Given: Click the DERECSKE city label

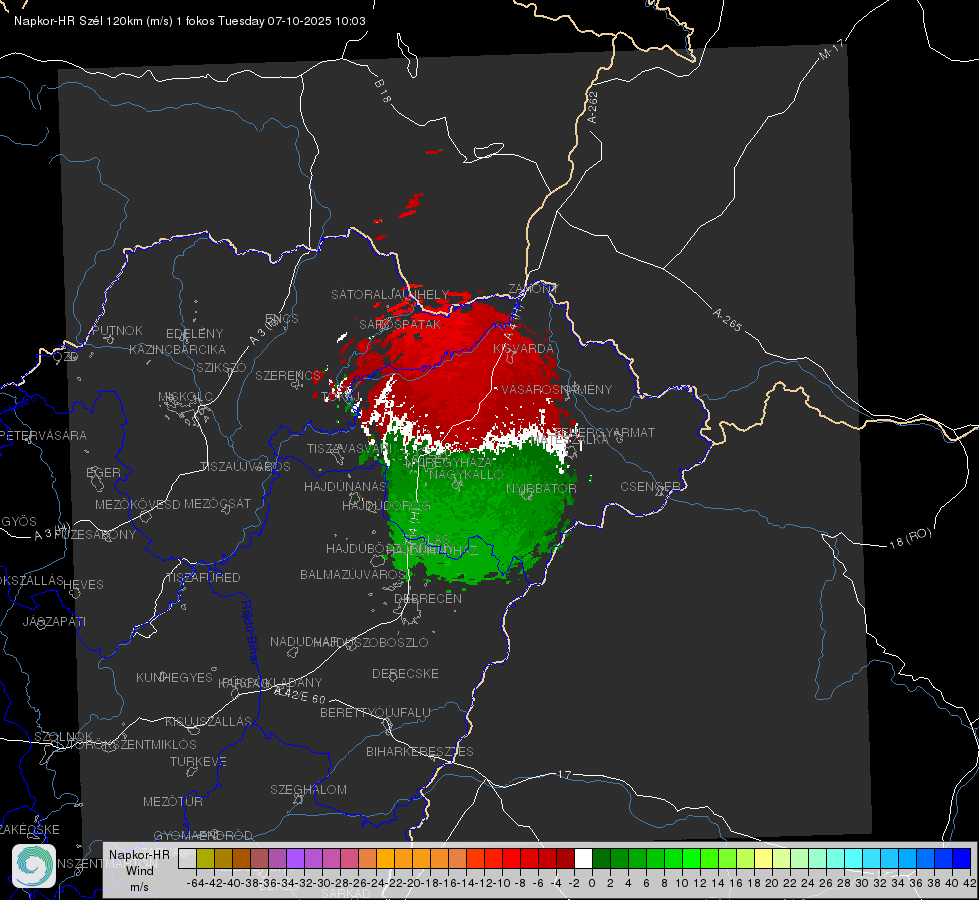Looking at the screenshot, I should (405, 674).
